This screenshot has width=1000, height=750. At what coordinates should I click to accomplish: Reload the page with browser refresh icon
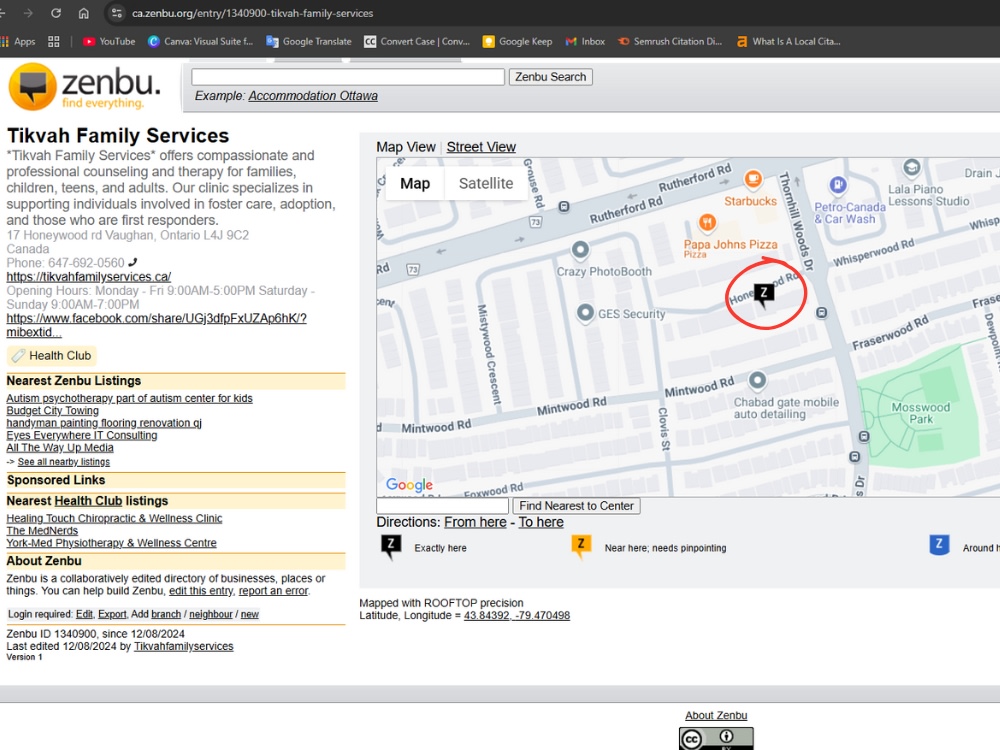coord(55,13)
